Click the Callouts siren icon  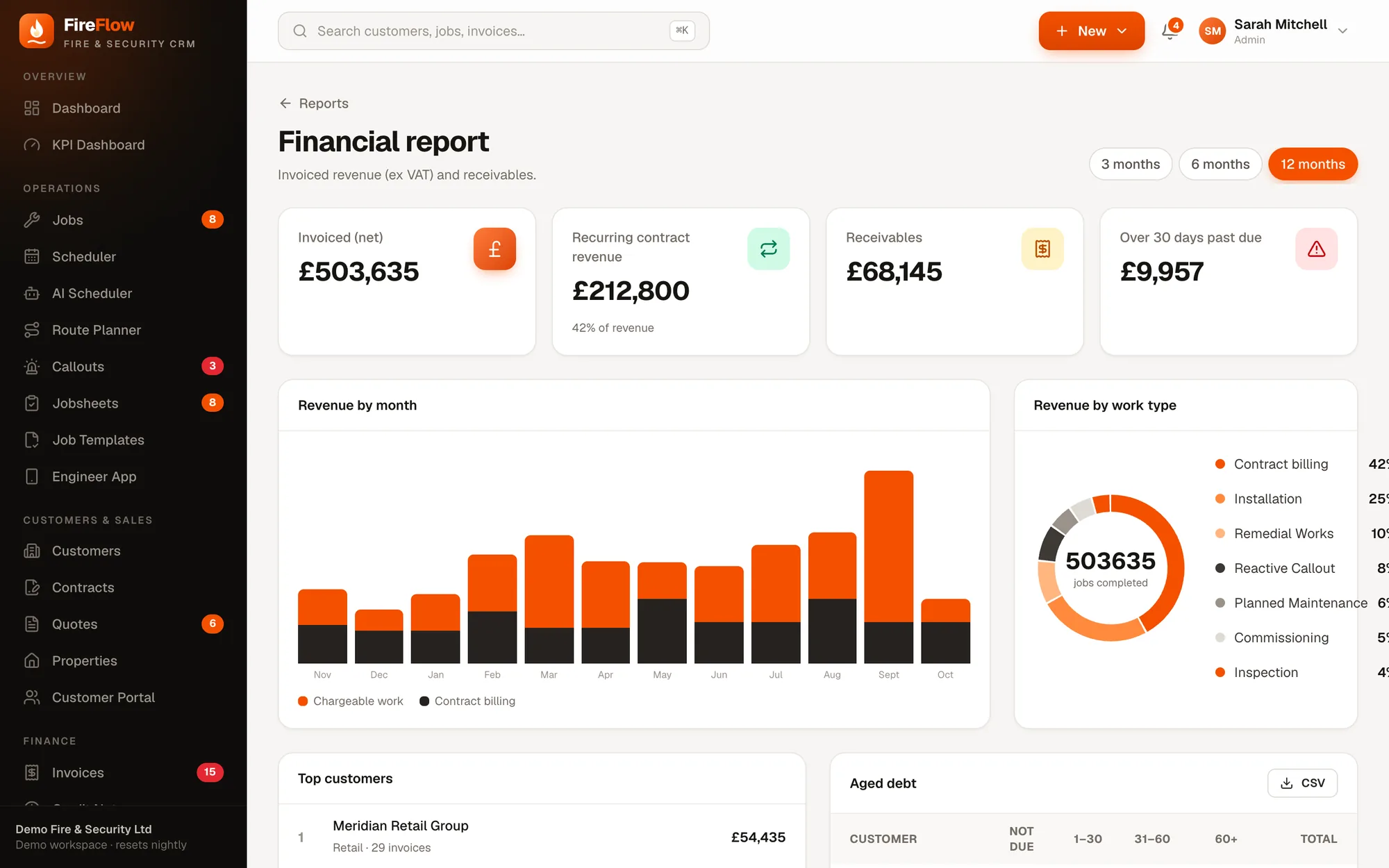pos(32,367)
